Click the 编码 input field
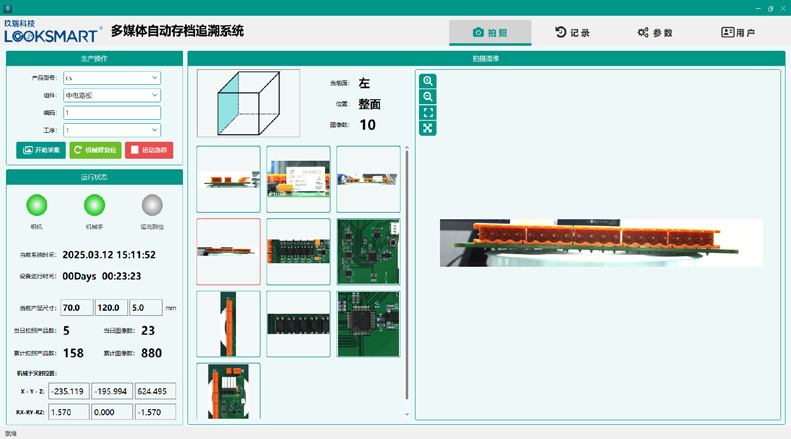 [x=112, y=113]
